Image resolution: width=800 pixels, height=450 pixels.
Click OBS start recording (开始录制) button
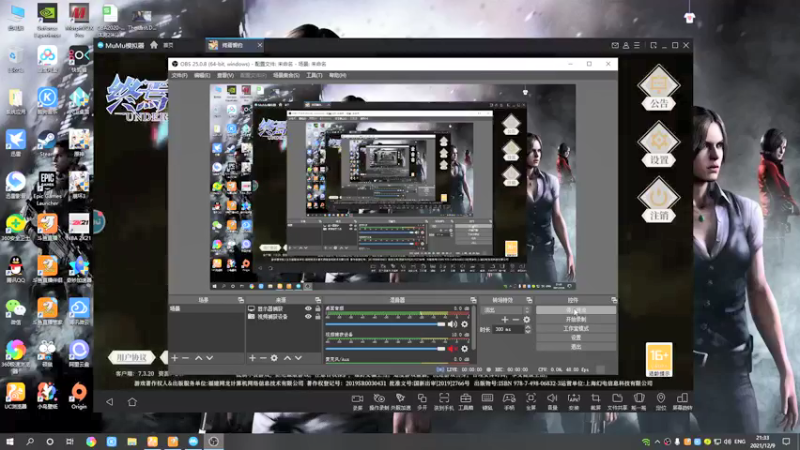coord(576,319)
